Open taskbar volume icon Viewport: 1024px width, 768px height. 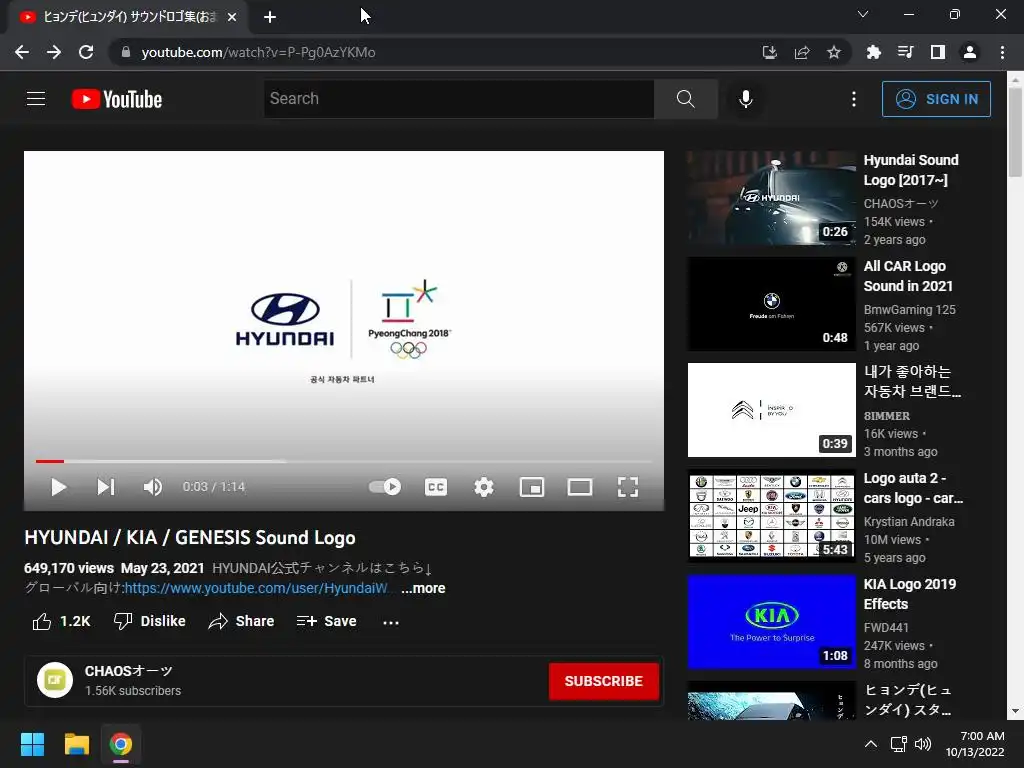point(923,744)
